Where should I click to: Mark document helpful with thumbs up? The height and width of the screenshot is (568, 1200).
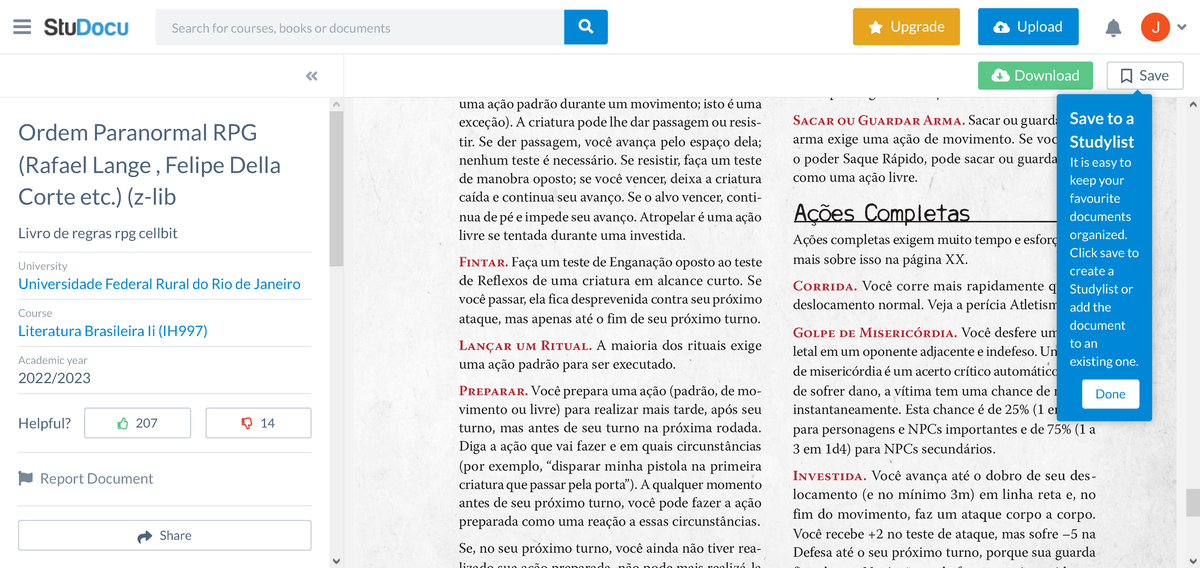[137, 423]
